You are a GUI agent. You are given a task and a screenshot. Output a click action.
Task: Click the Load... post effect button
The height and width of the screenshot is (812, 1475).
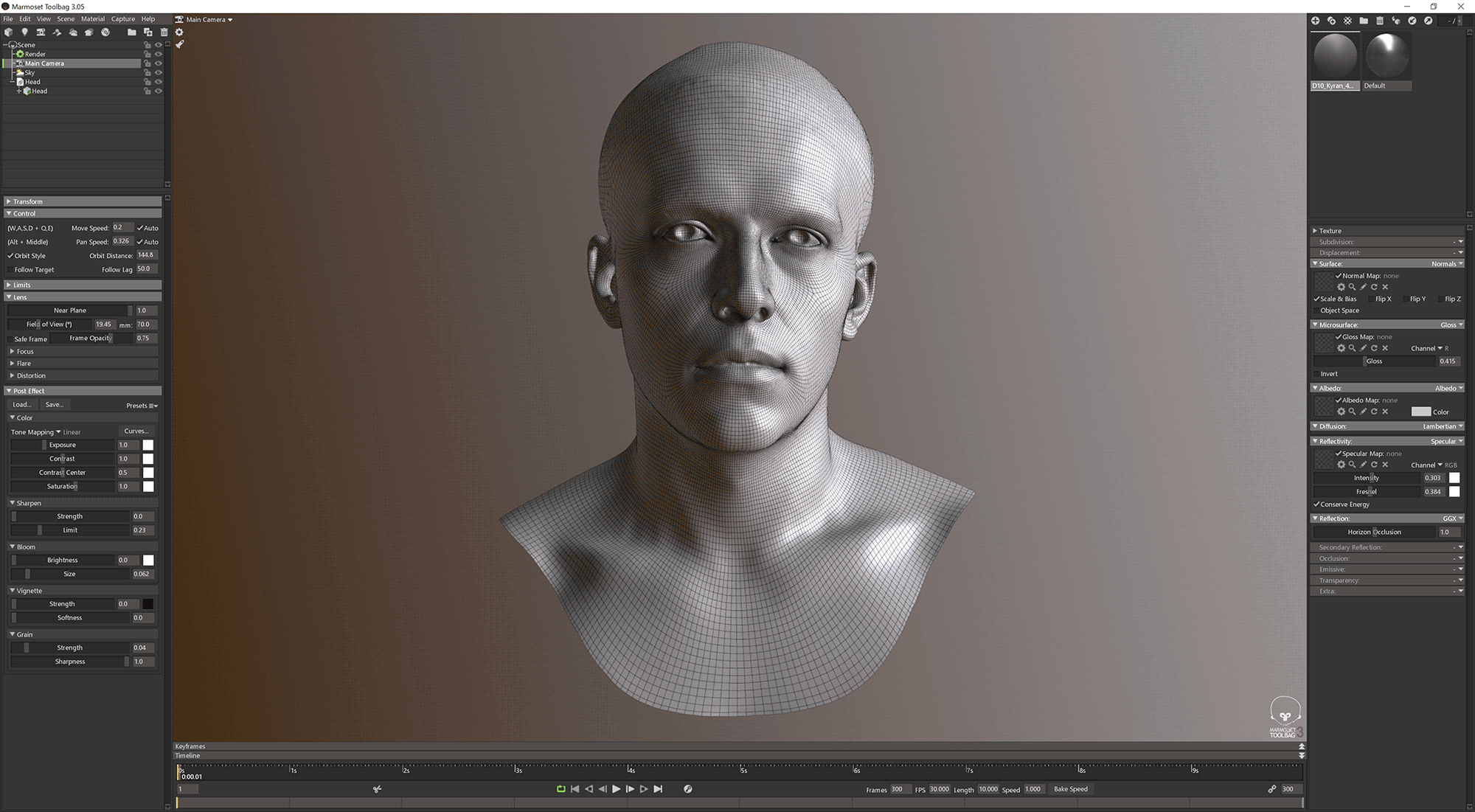tap(22, 405)
